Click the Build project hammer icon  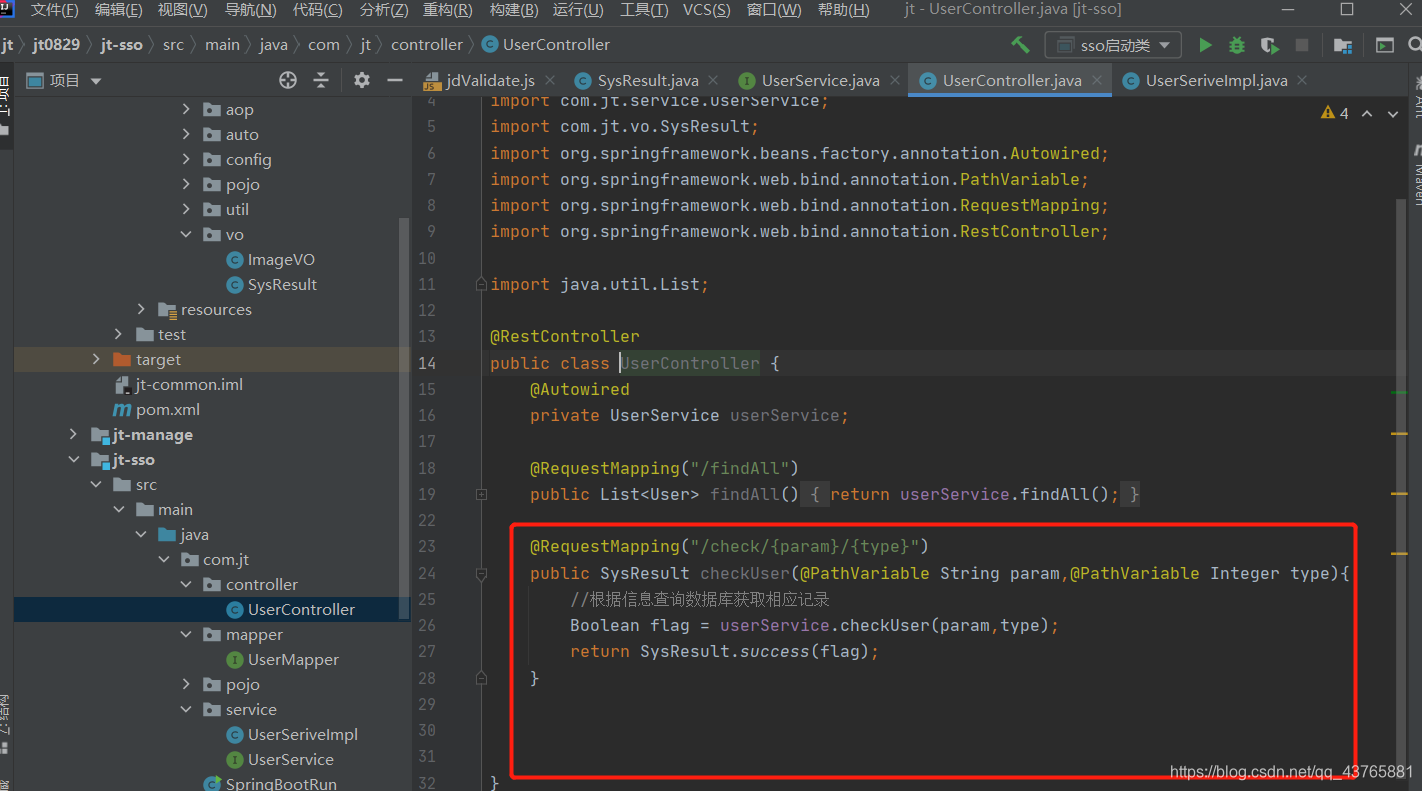click(x=1020, y=45)
